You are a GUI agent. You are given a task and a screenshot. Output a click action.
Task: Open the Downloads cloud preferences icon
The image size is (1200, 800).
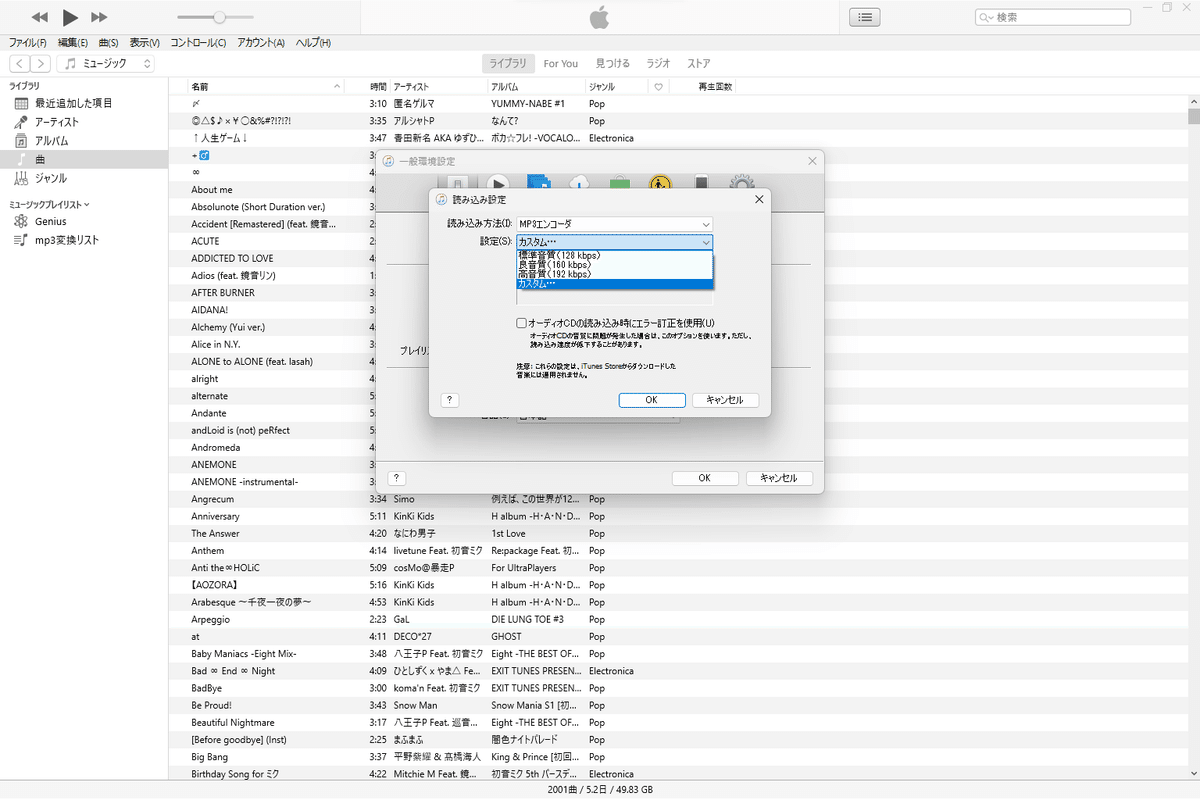(580, 183)
